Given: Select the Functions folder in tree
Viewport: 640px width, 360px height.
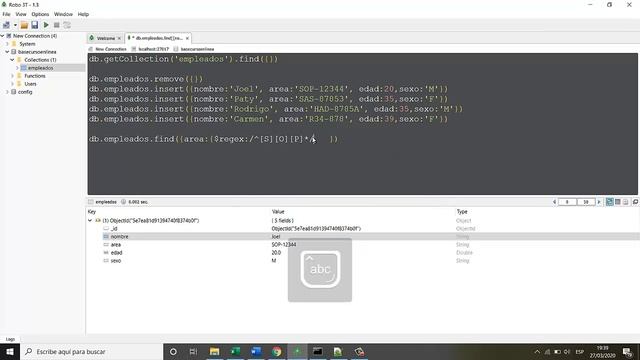Looking at the screenshot, I should coord(35,76).
